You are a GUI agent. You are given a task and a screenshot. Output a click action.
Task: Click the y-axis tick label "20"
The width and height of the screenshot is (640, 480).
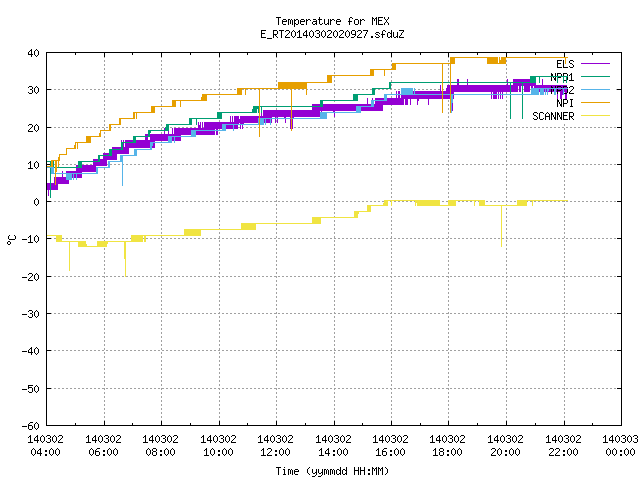tap(33, 128)
